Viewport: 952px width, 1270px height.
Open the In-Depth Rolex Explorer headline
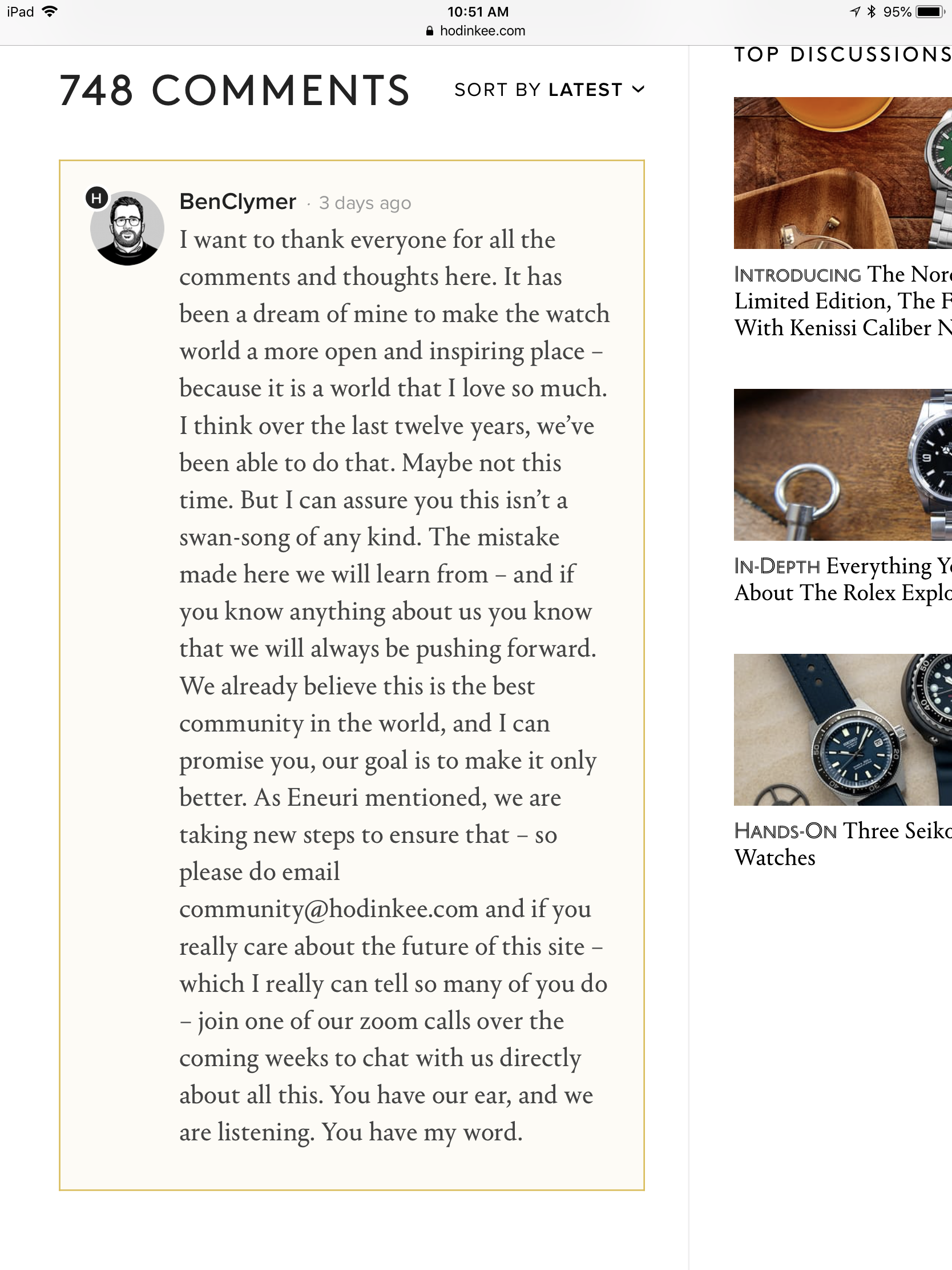(842, 579)
